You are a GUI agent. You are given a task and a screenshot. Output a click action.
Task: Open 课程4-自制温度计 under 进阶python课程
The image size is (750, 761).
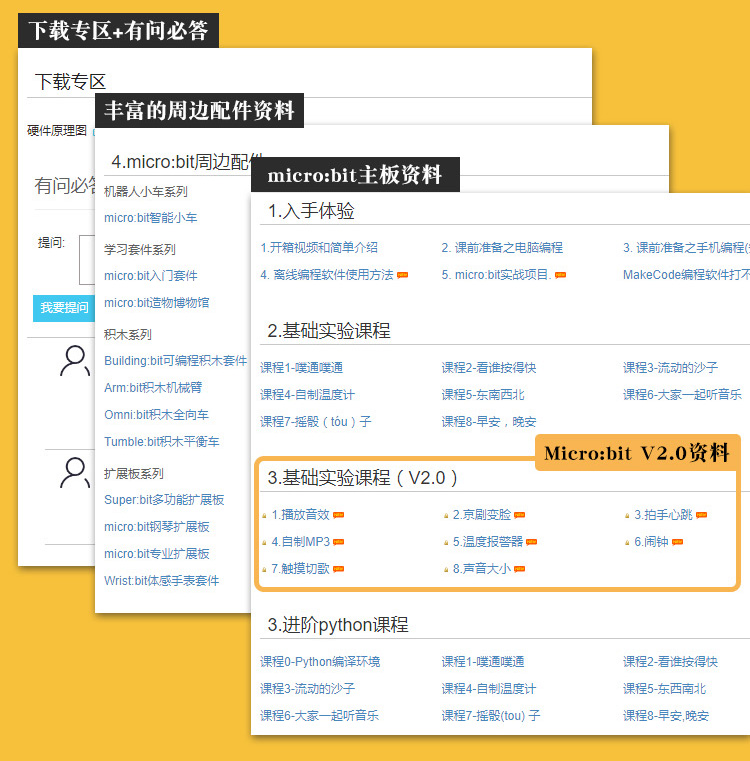pos(489,689)
